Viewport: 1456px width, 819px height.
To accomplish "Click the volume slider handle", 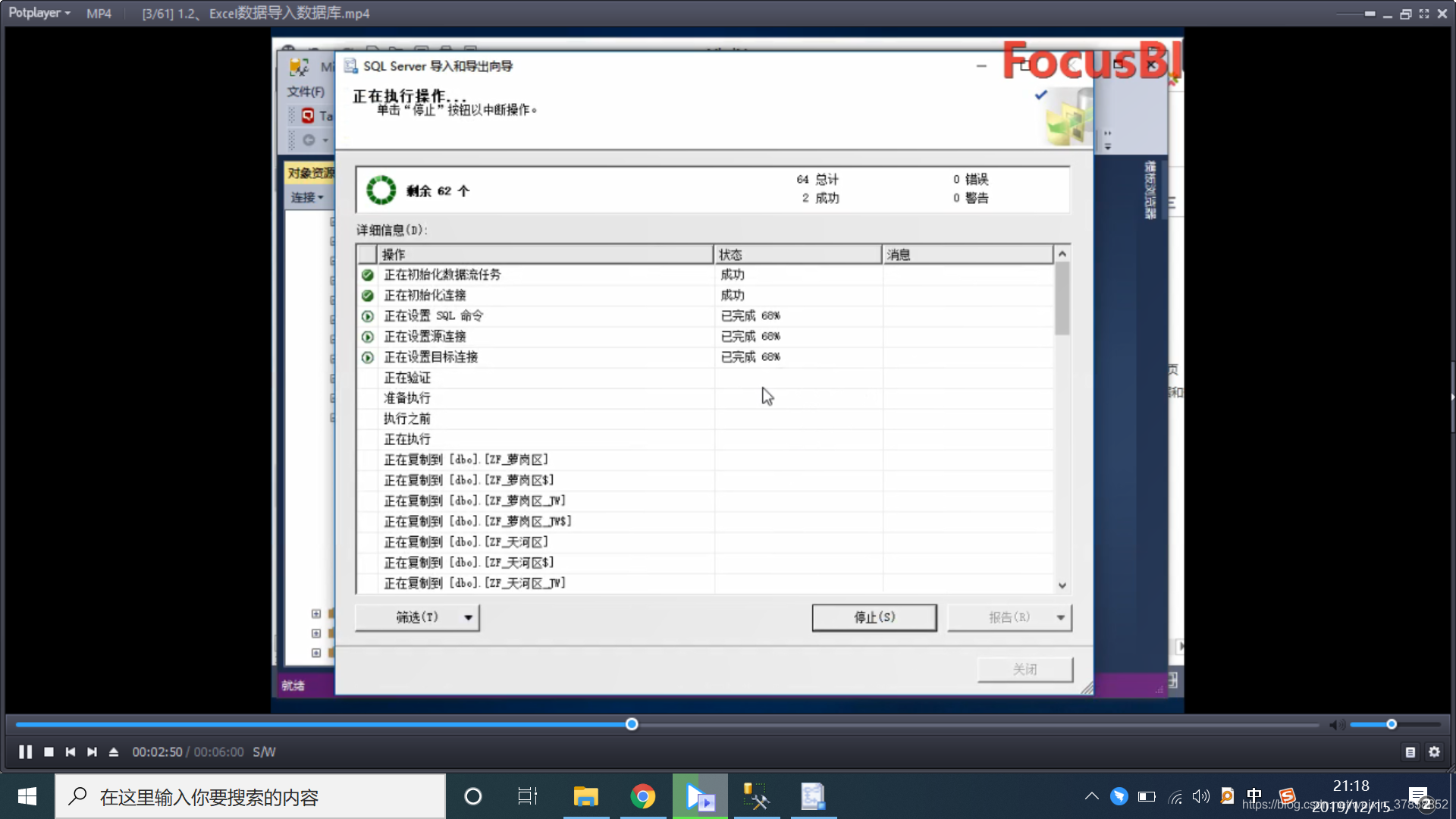I will 1392,724.
